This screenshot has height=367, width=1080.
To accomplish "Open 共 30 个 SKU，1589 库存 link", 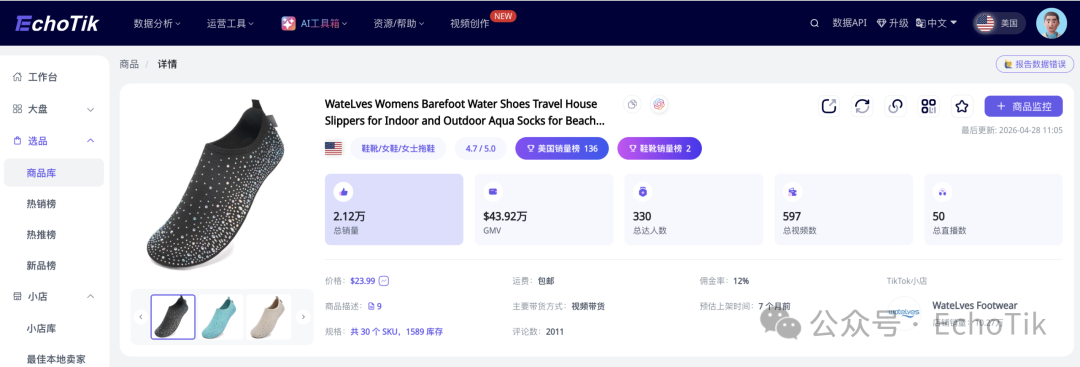I will (397, 332).
